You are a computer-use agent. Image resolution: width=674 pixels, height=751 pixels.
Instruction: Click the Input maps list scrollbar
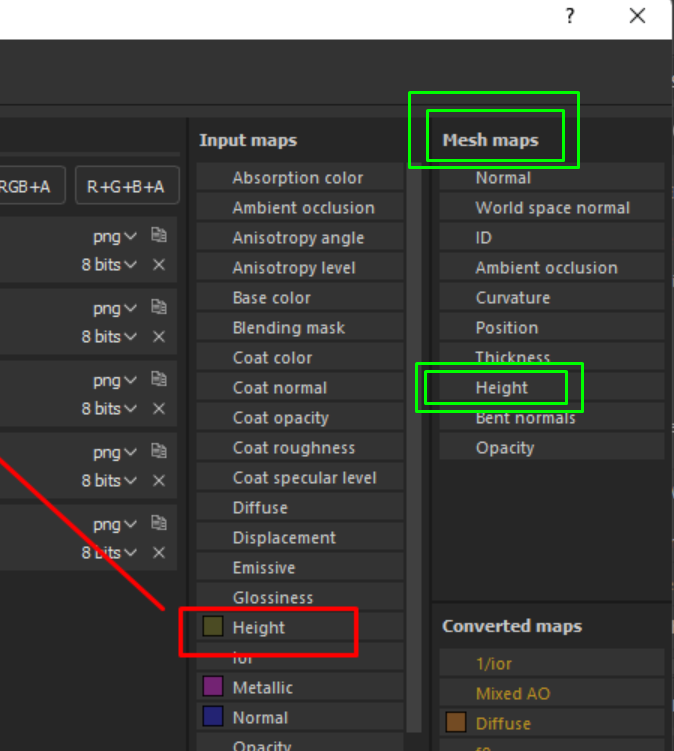(x=413, y=400)
